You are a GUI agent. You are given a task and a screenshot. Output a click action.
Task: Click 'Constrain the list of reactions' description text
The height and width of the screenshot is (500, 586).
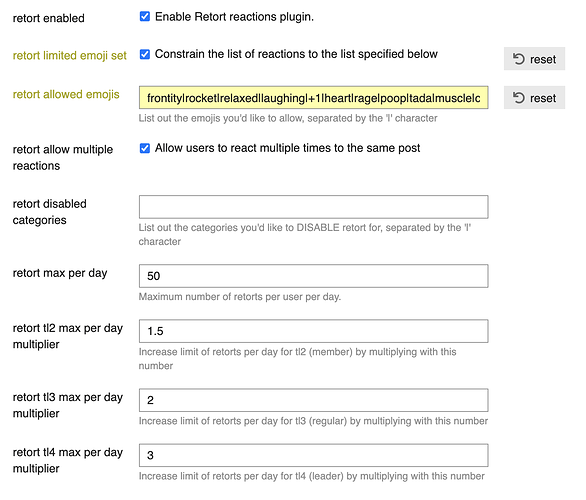[x=296, y=54]
